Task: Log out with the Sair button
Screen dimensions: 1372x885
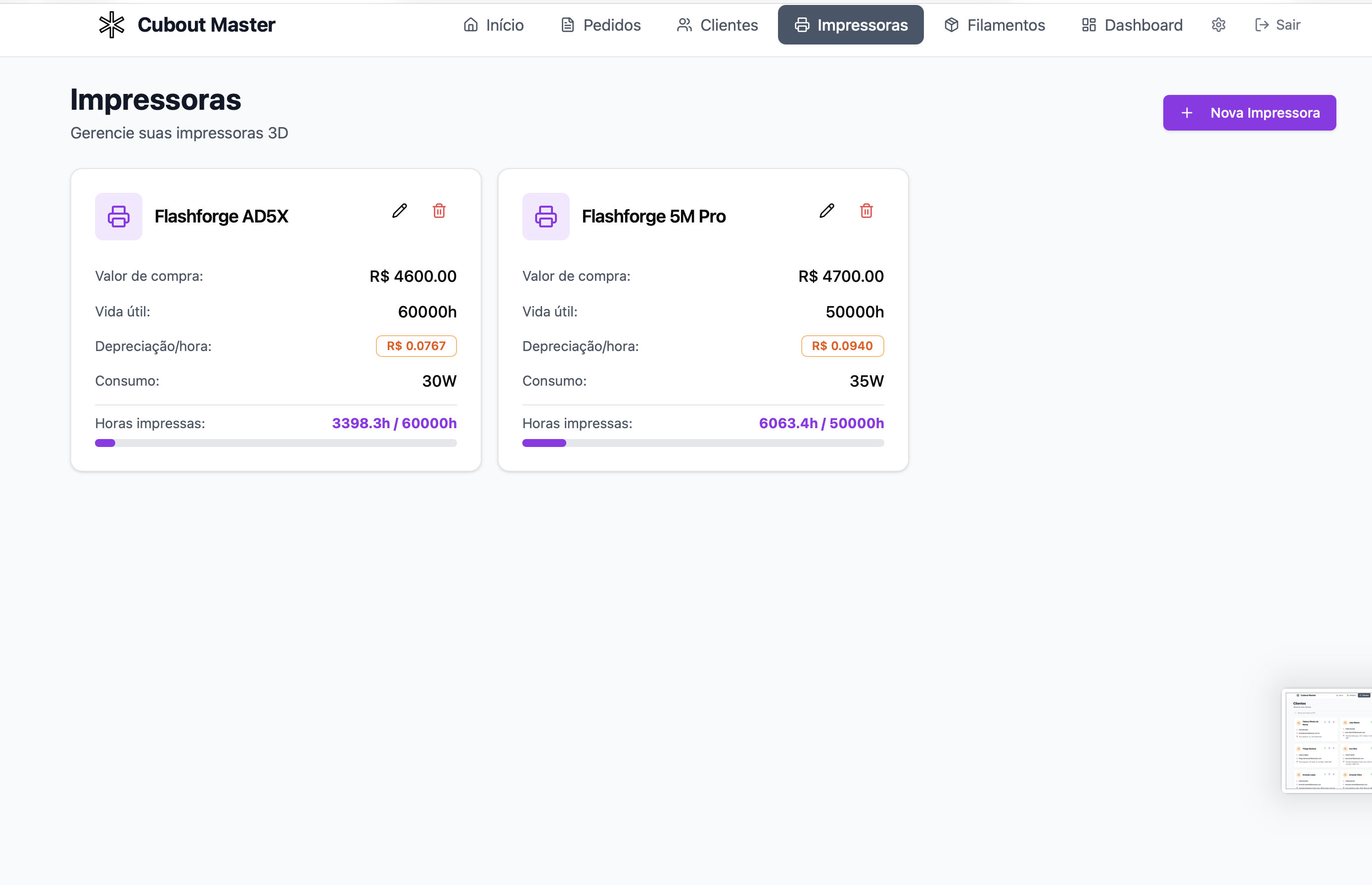Action: coord(1278,25)
